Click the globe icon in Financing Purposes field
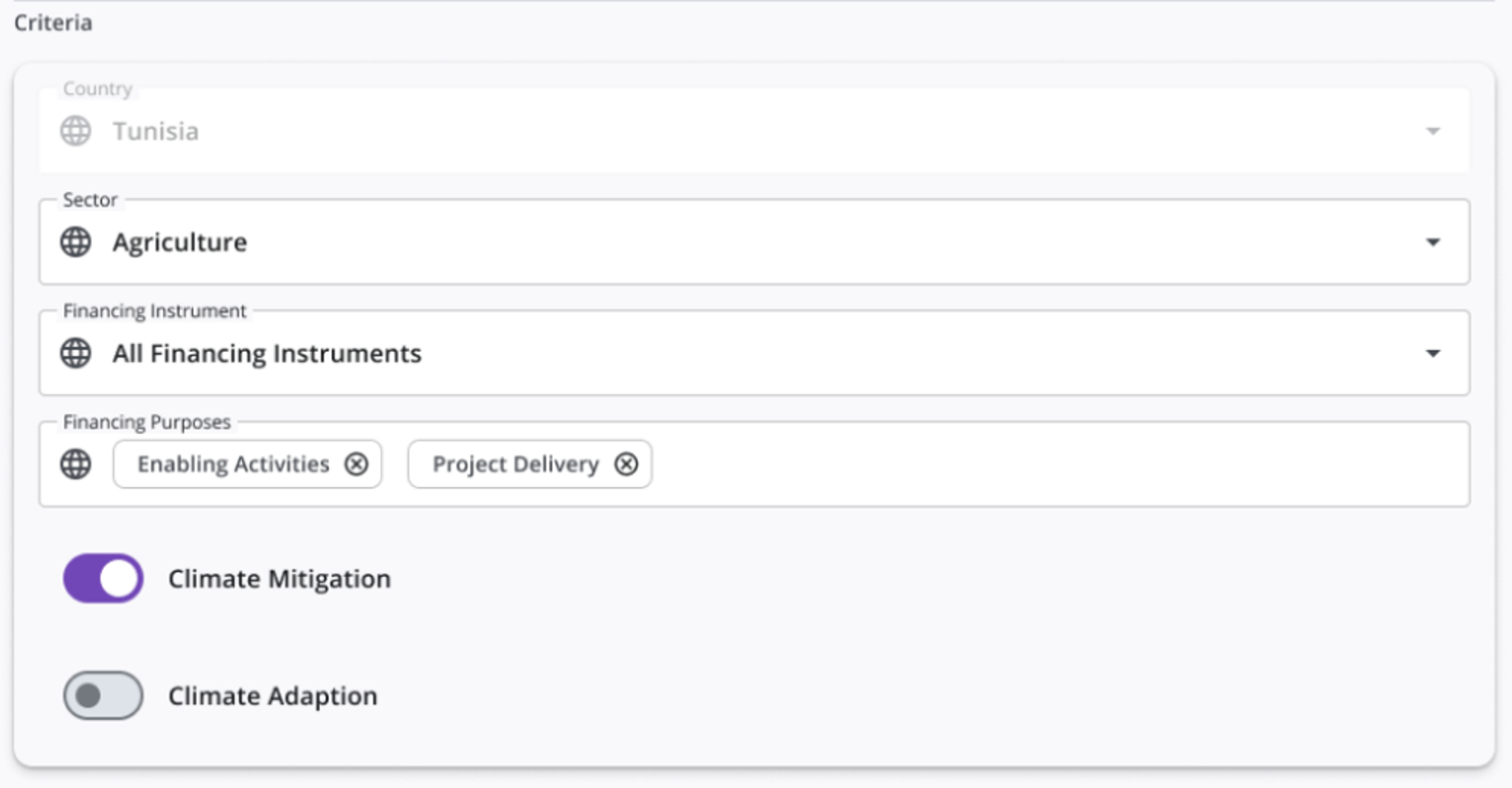 pos(76,464)
